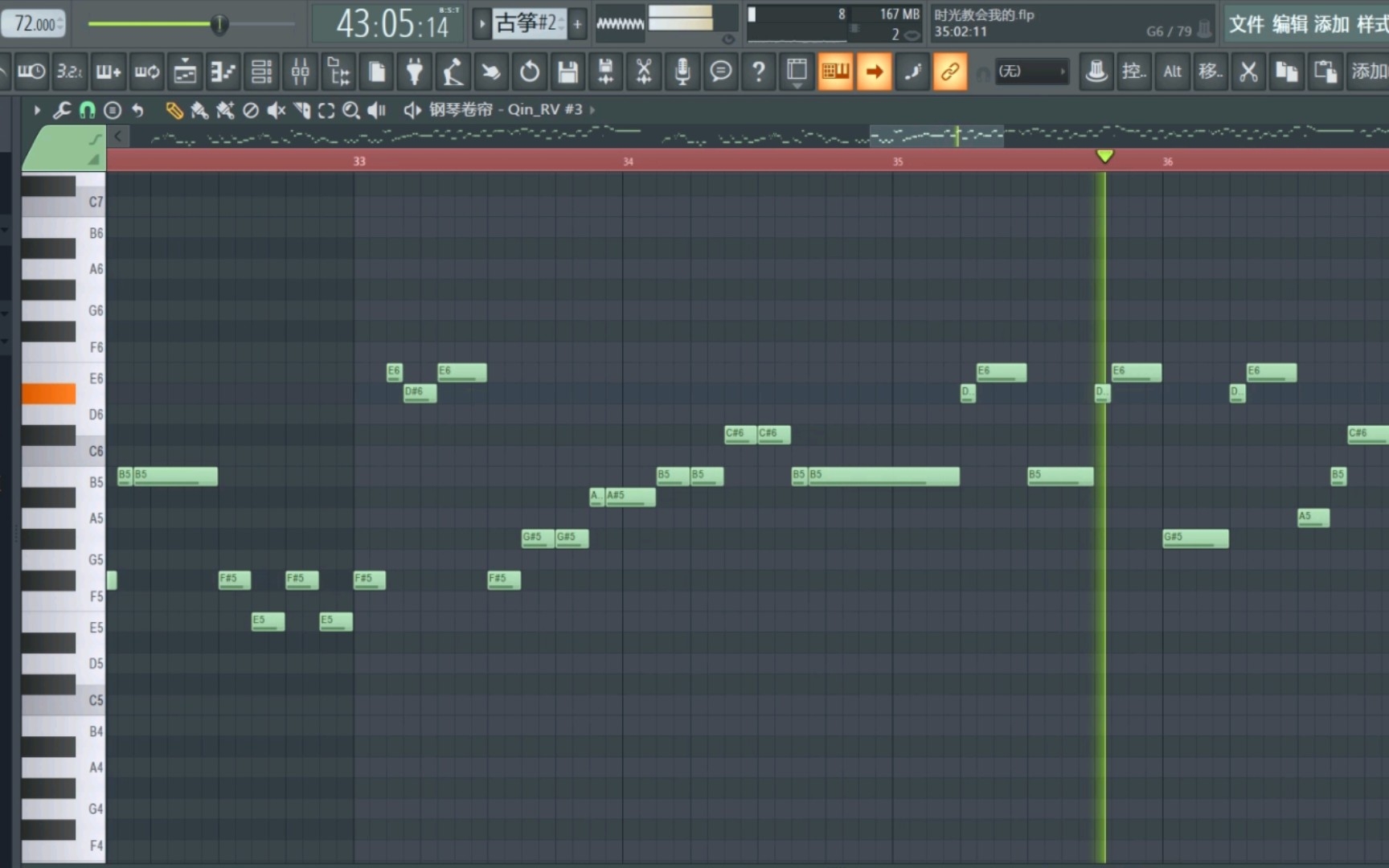Toggle the orange multilink chain button
The width and height of the screenshot is (1389, 868).
click(950, 72)
